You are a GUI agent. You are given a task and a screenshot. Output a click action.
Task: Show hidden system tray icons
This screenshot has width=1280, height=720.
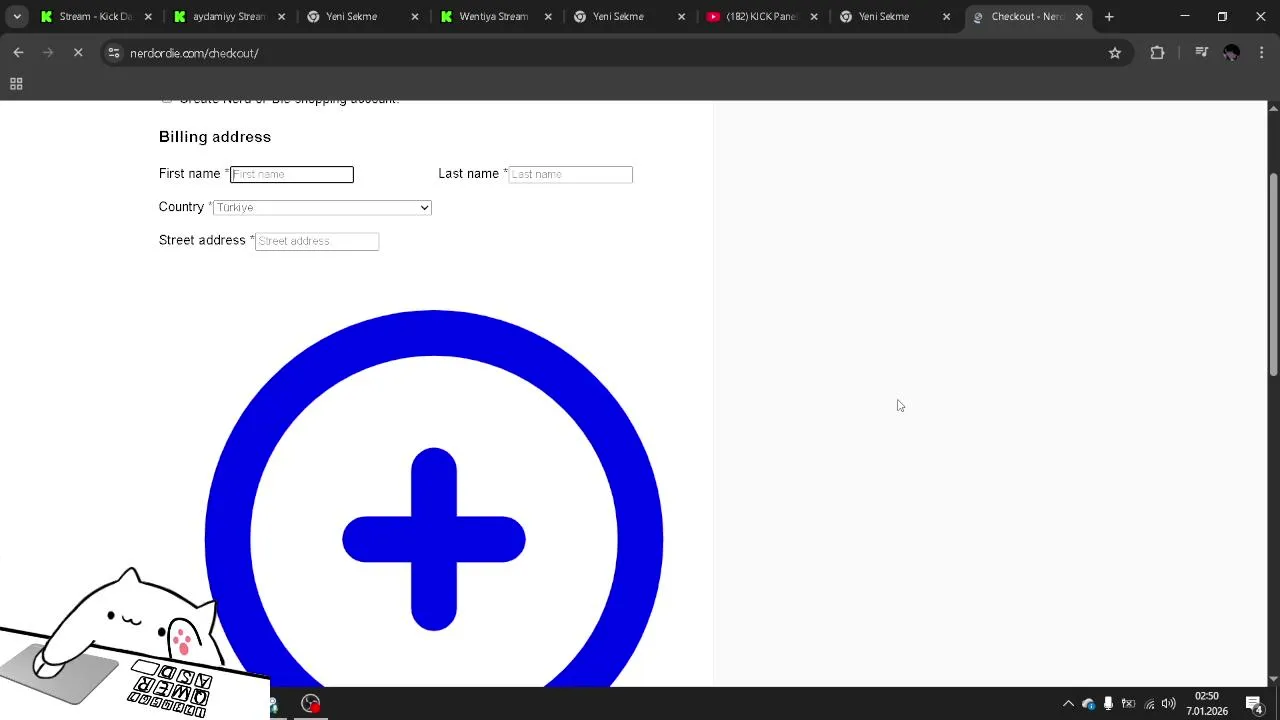click(x=1068, y=704)
